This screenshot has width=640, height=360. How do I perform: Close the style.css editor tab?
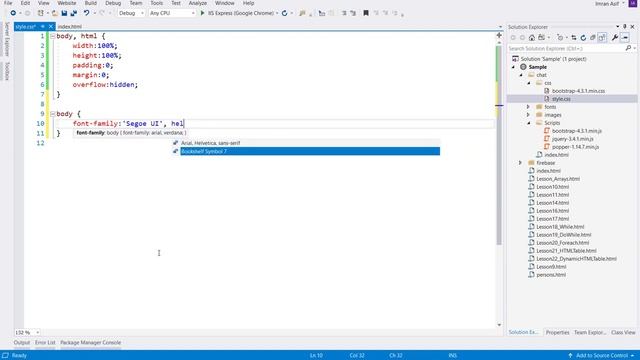51,27
